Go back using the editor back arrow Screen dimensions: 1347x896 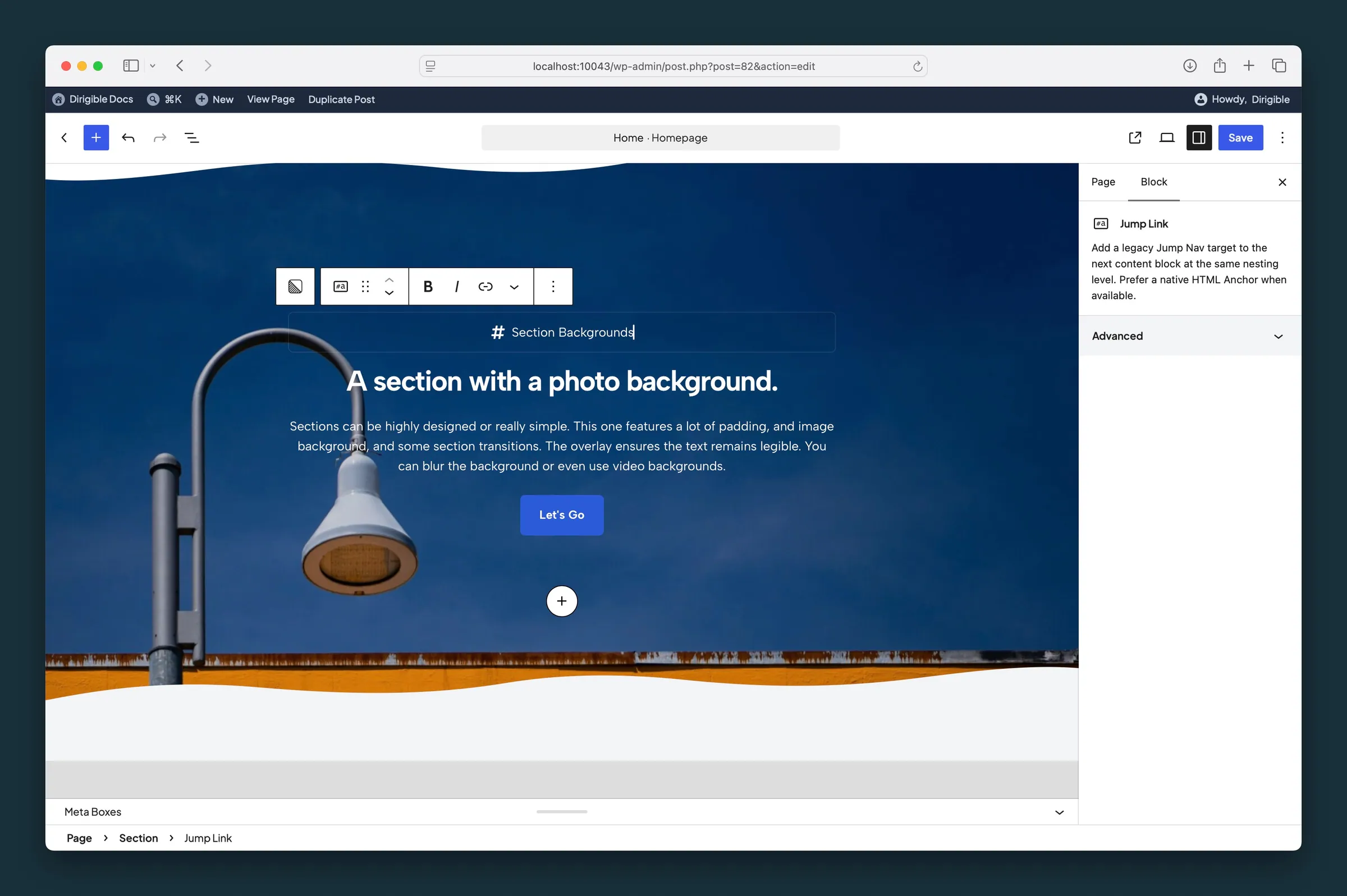click(64, 137)
